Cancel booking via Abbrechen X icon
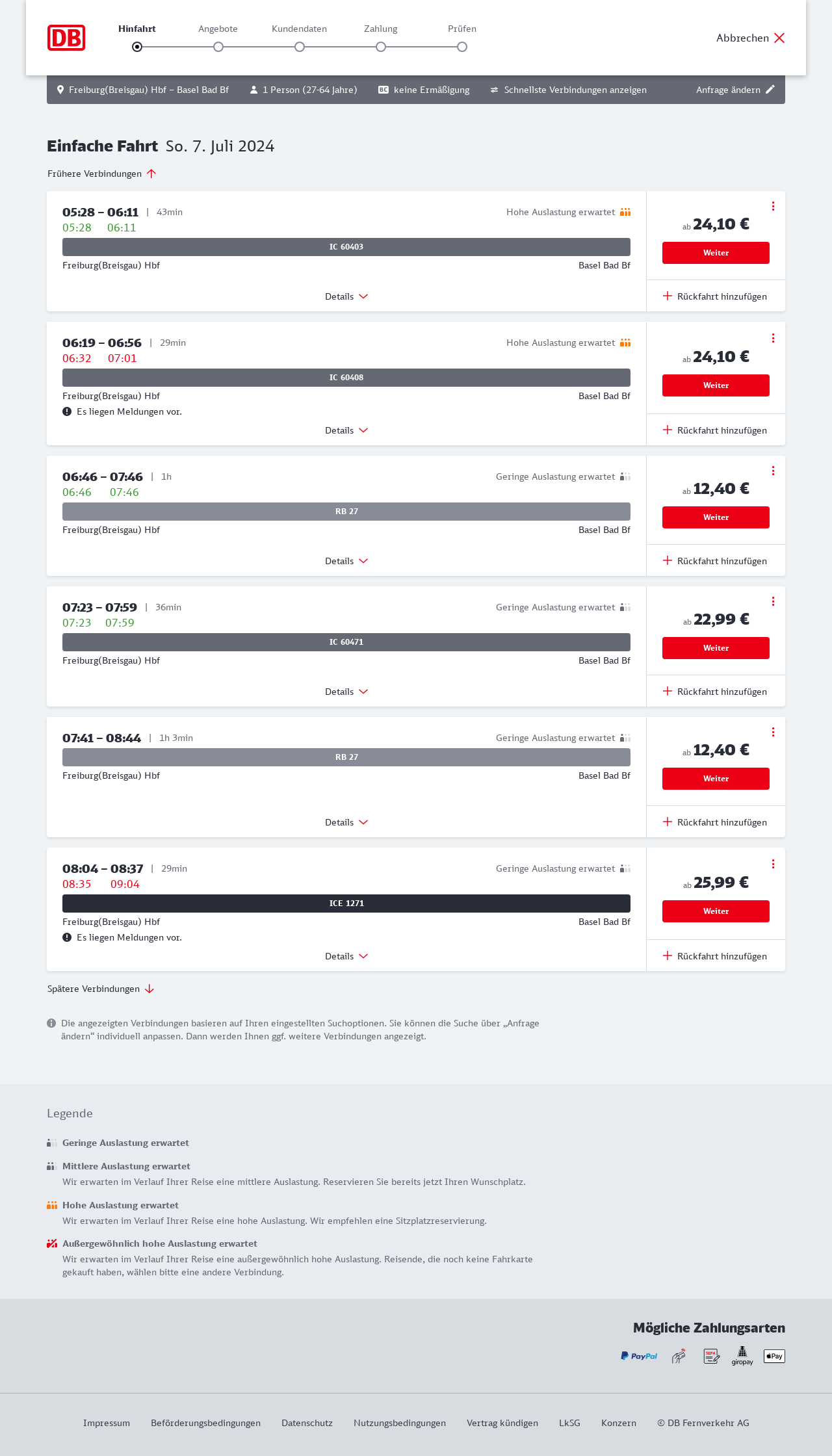The height and width of the screenshot is (1456, 832). coord(779,38)
